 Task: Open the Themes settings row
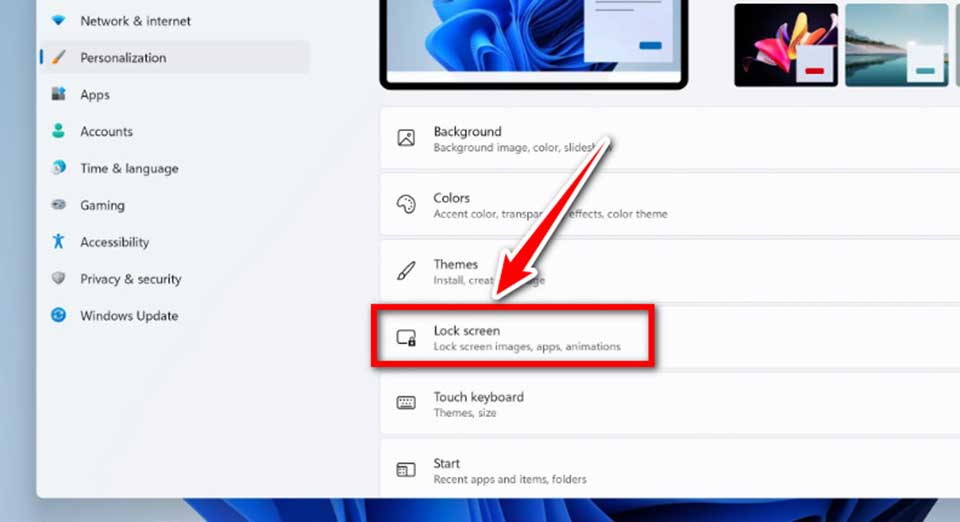670,271
